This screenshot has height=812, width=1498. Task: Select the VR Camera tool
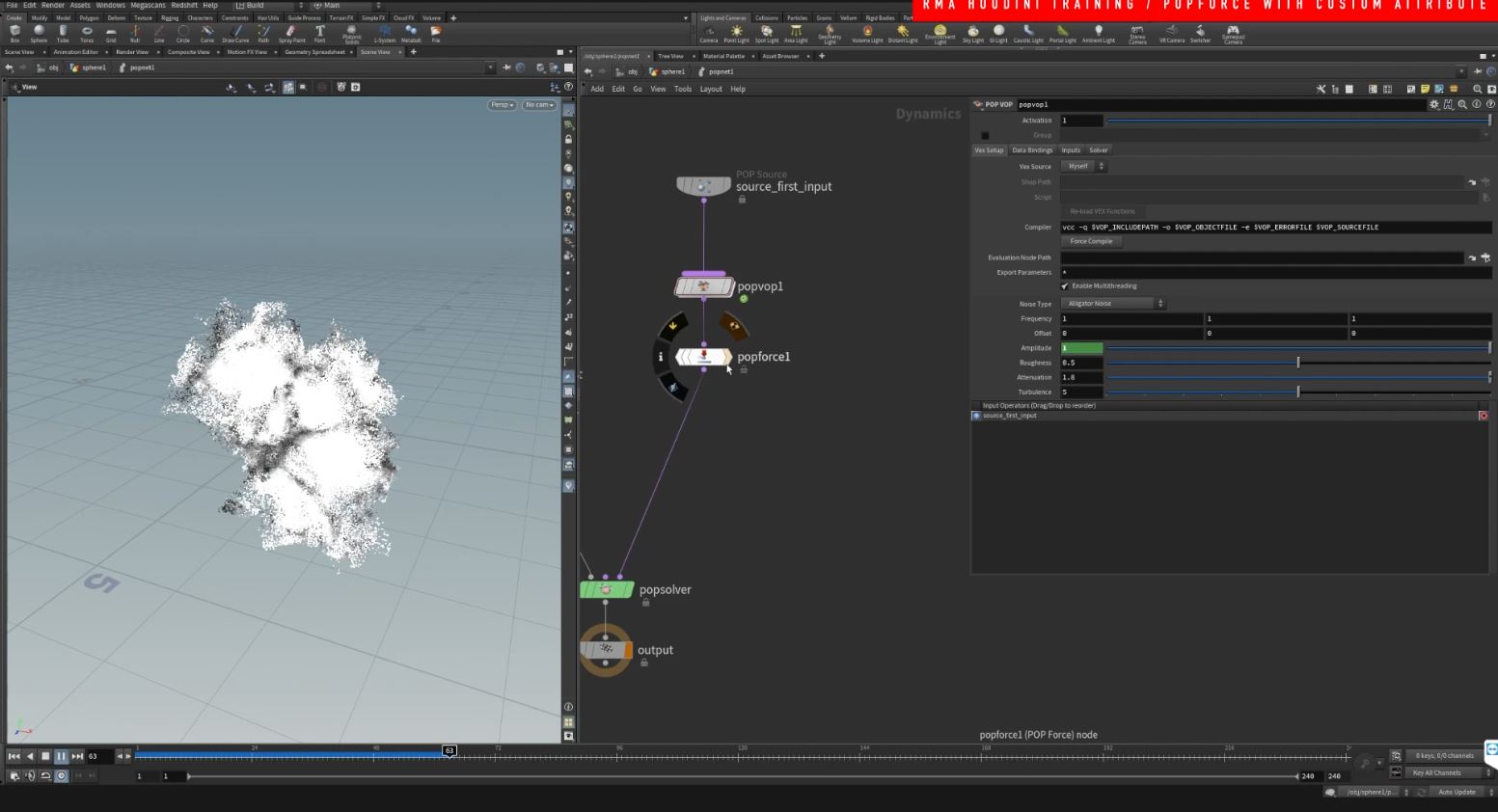coord(1171,32)
